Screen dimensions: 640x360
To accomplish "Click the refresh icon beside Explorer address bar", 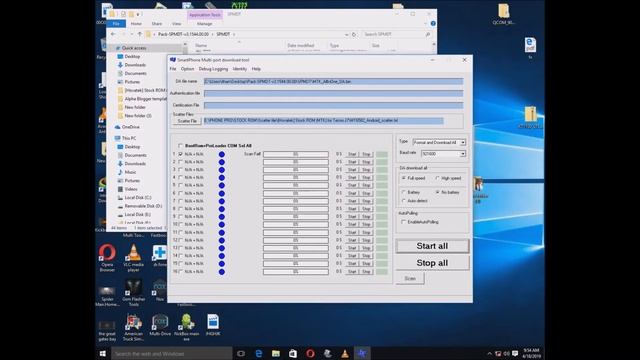I will [x=354, y=35].
